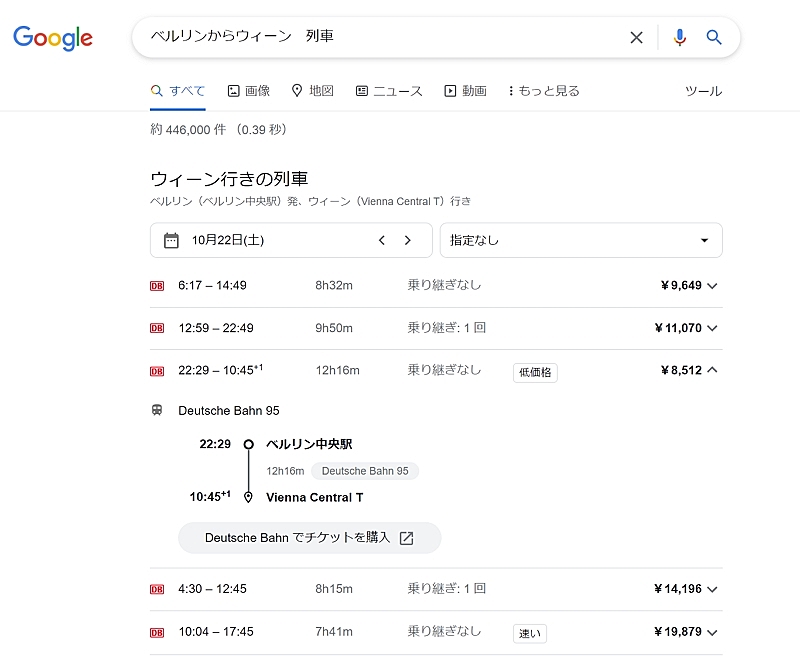Viewport: 800px width, 665px height.
Task: Go to the previous date with the left chevron
Action: 382,240
